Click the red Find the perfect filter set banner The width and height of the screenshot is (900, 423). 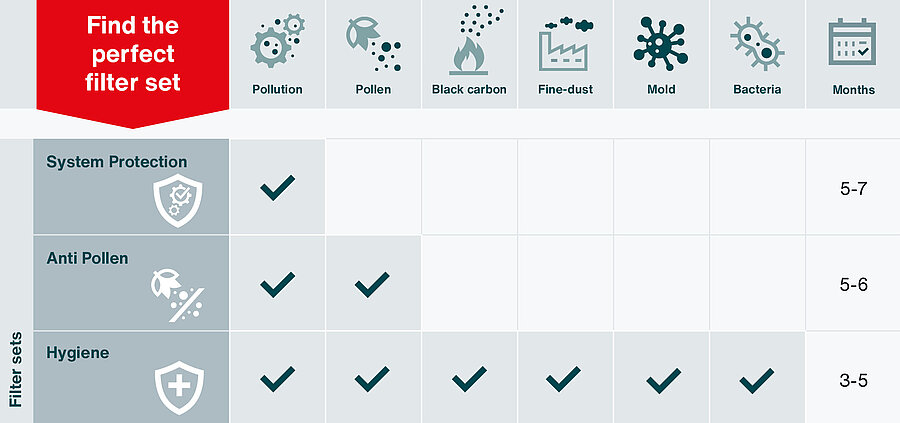click(131, 53)
